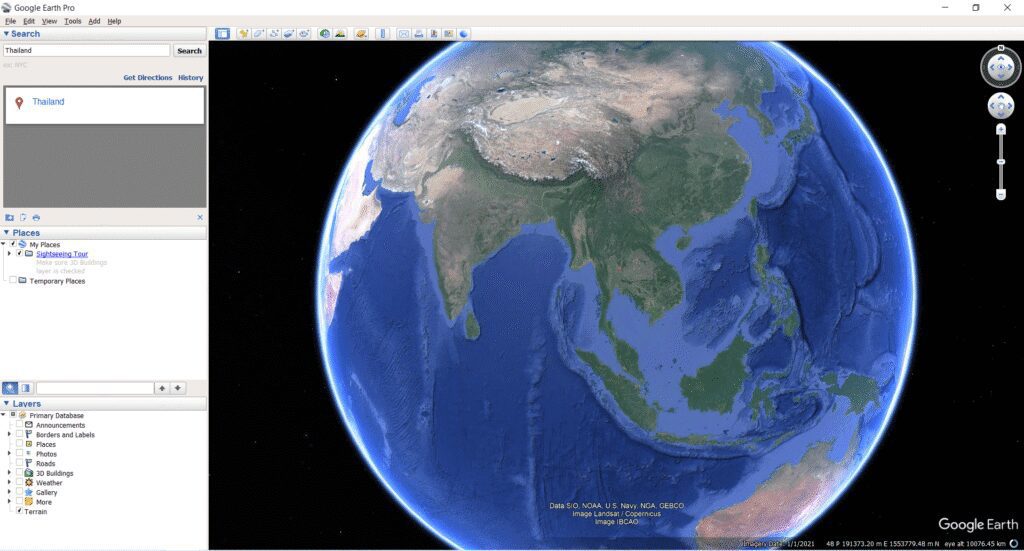Click the Print toolbar icon
The image size is (1024, 551).
[419, 33]
